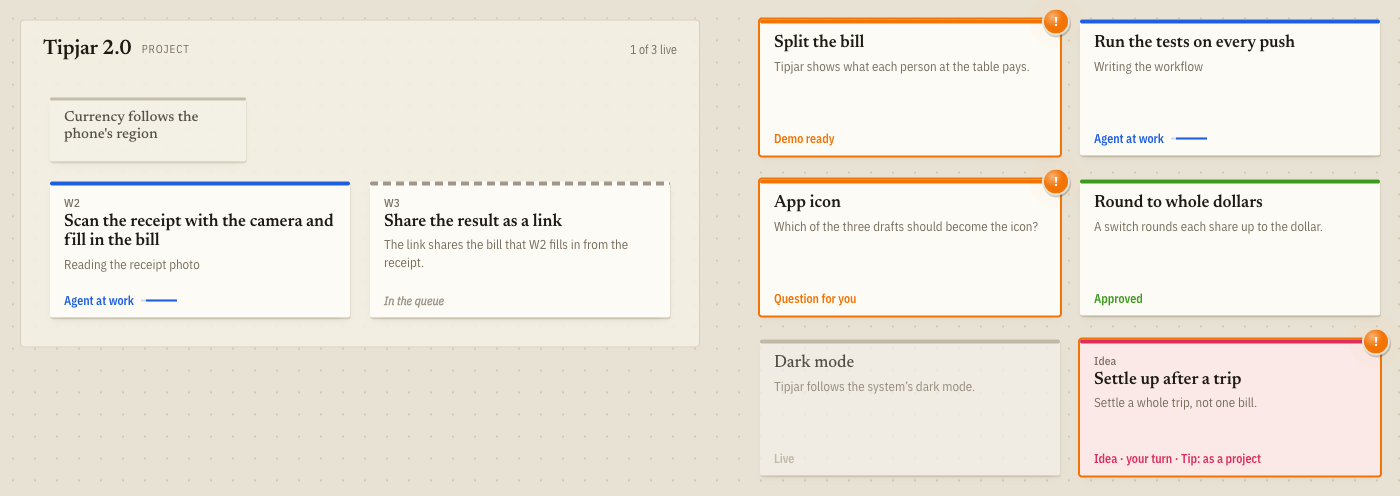Open the App icon card title
The width and height of the screenshot is (1400, 496).
coord(807,202)
